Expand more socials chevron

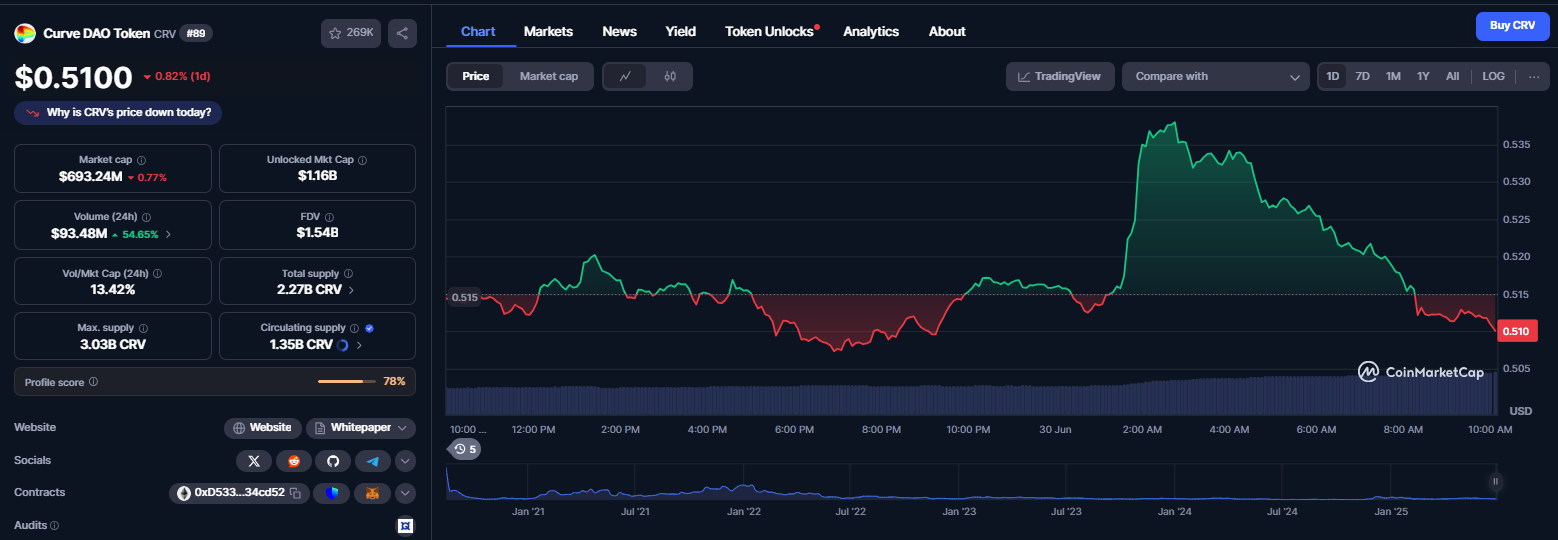(405, 461)
